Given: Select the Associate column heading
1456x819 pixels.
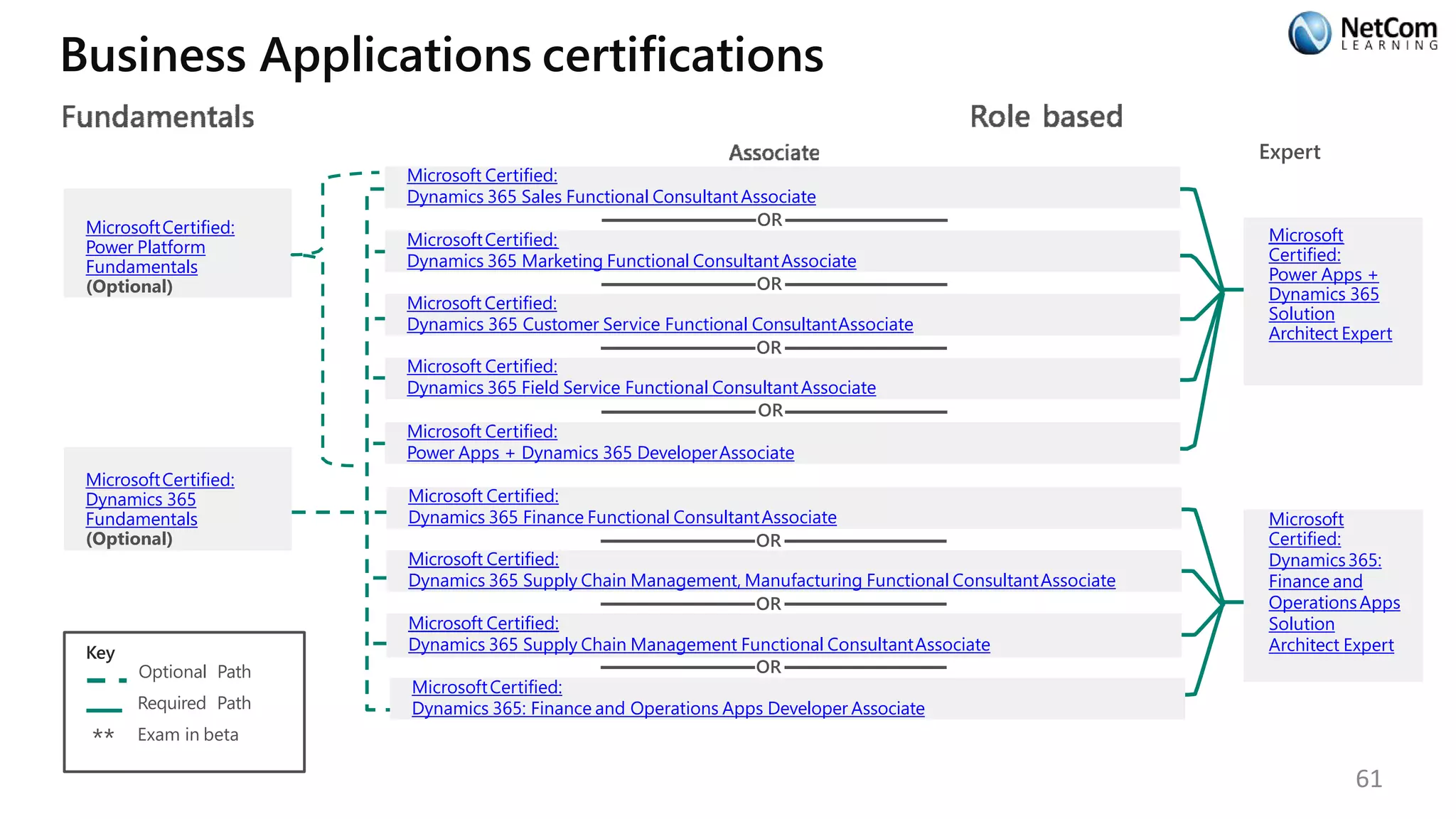Looking at the screenshot, I should (x=774, y=153).
